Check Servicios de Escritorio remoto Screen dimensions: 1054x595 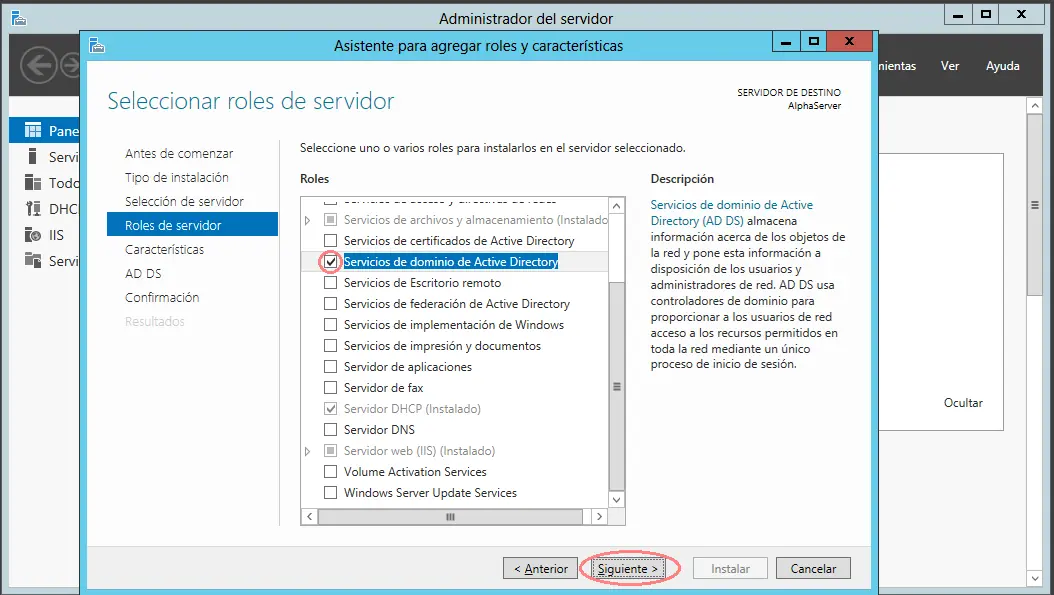point(330,282)
